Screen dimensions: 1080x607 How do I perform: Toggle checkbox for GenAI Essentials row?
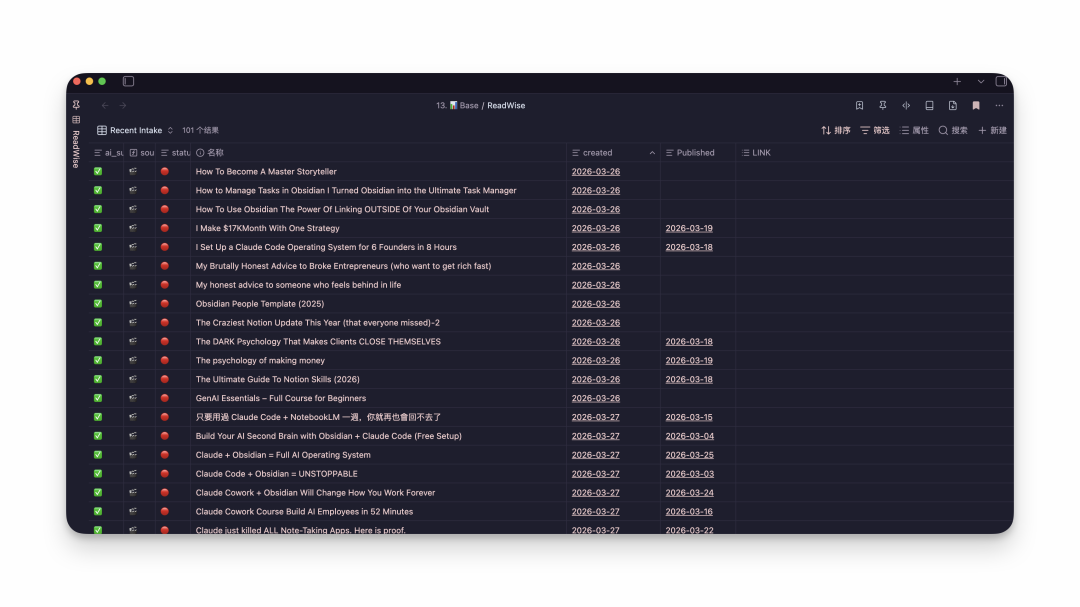(98, 398)
